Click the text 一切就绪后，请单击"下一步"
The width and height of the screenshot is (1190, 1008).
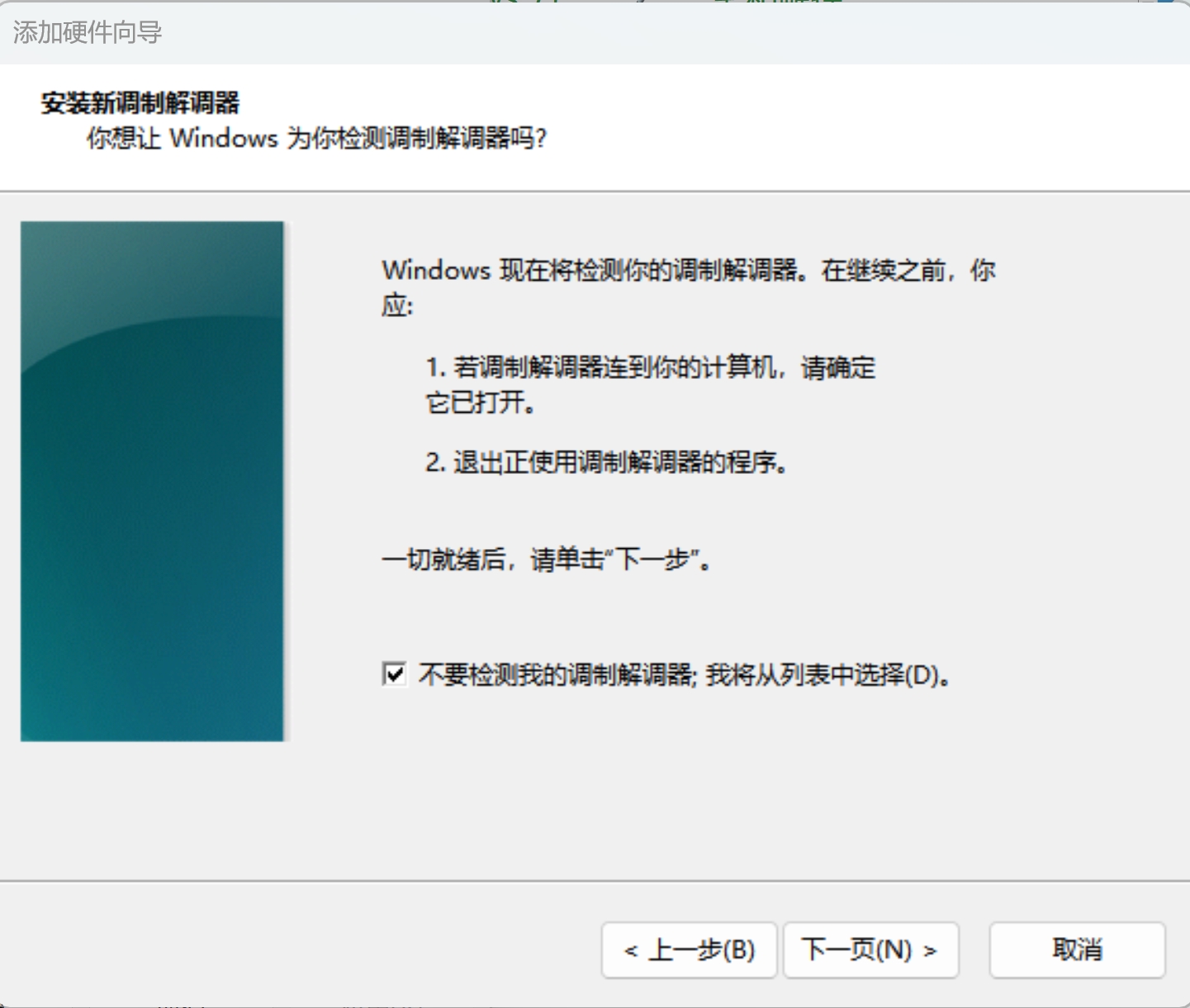click(546, 560)
